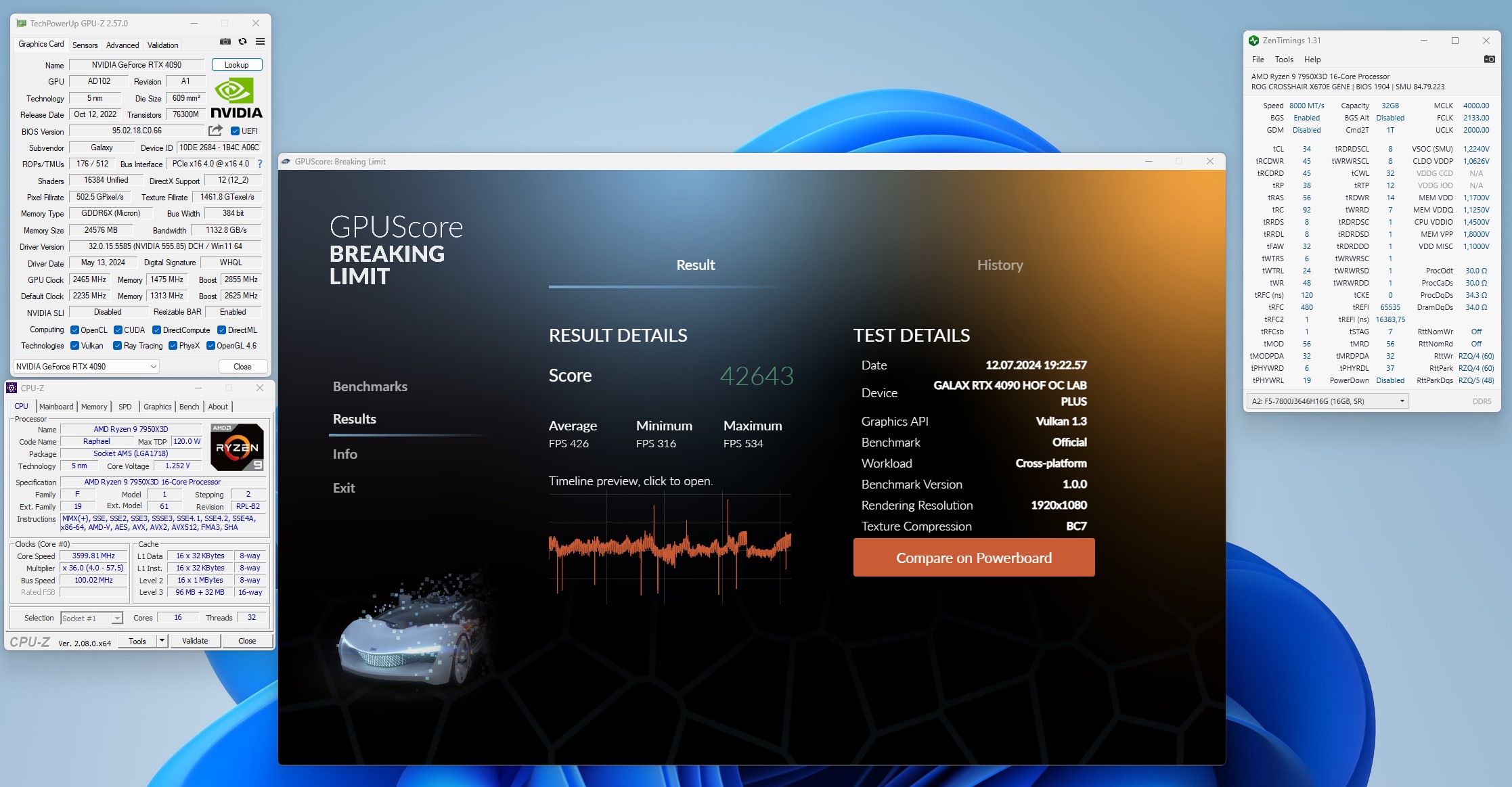
Task: Toggle the UEFI checkbox
Action: [x=235, y=131]
